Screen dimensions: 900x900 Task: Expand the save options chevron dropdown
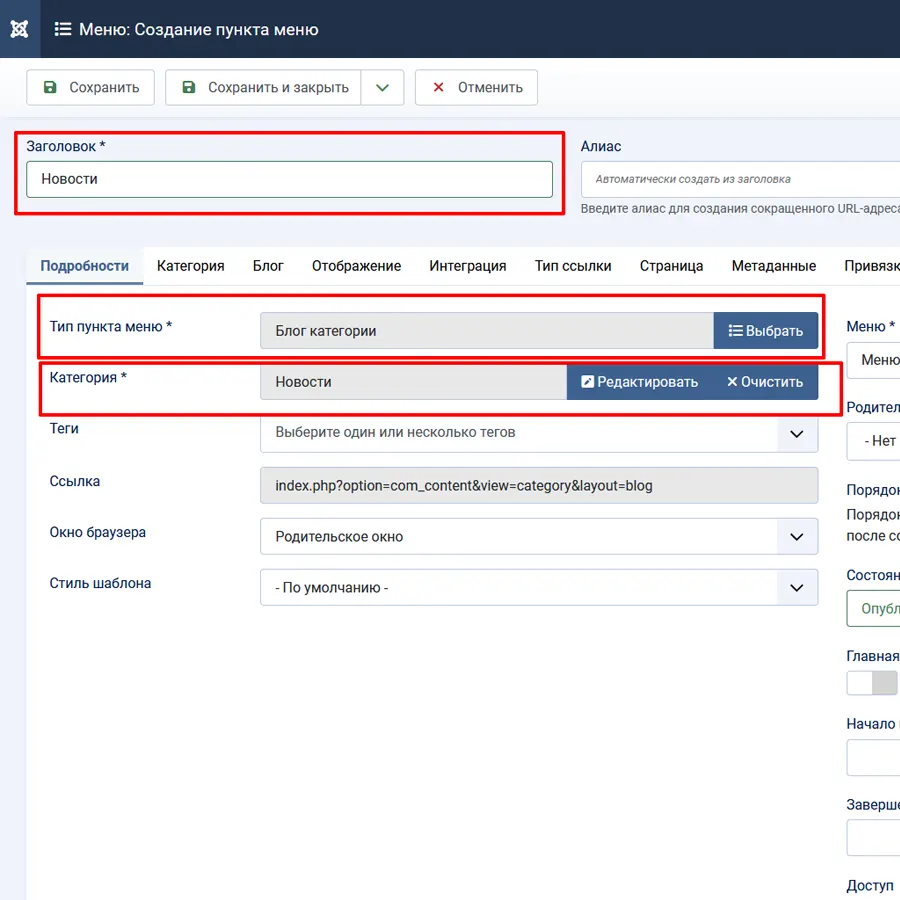382,87
